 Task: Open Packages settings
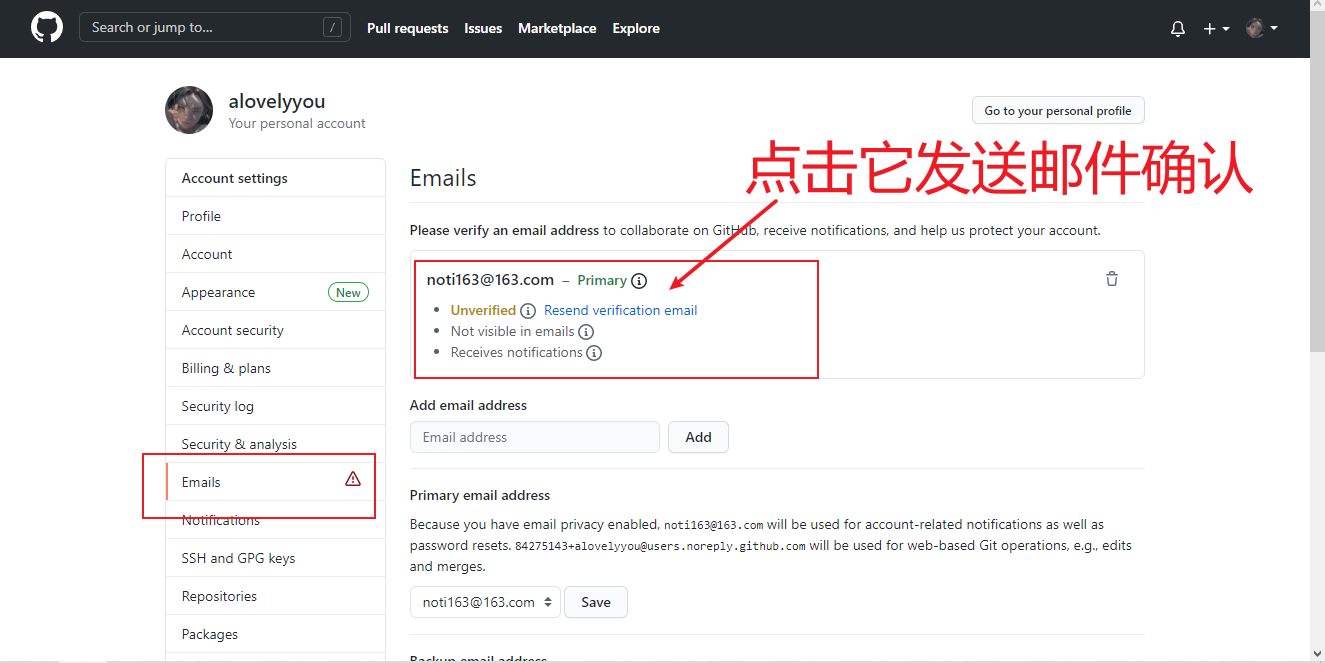click(275, 634)
